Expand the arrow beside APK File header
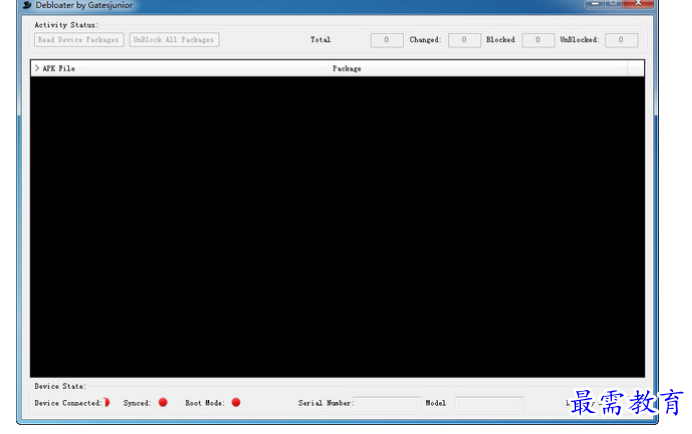The image size is (692, 434). tap(37, 68)
